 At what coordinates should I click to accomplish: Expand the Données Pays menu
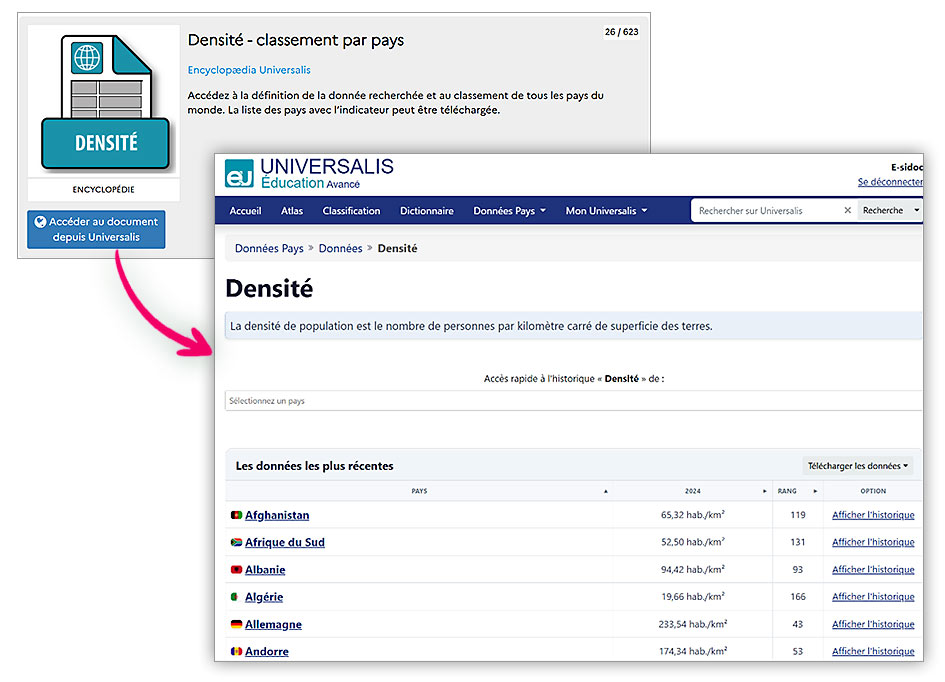[509, 211]
